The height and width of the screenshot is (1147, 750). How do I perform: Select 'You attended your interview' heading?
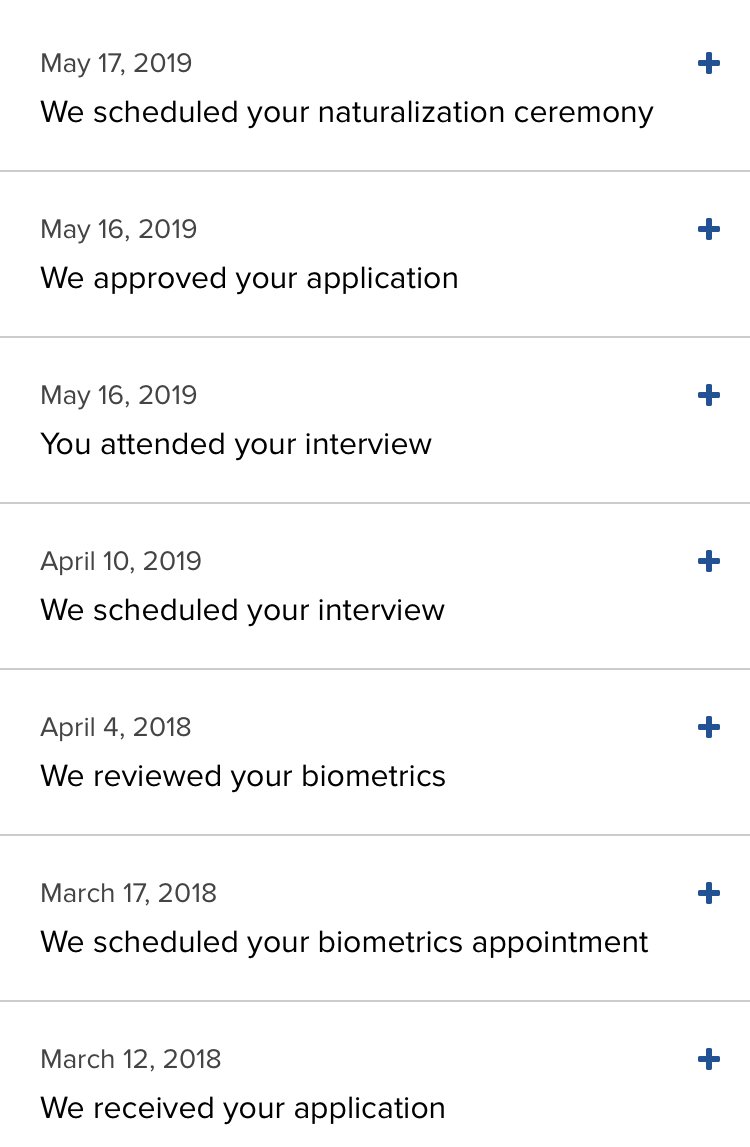pos(236,445)
